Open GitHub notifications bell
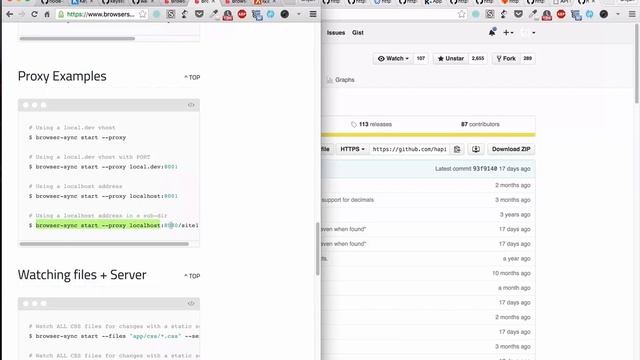The image size is (640, 360). [492, 32]
